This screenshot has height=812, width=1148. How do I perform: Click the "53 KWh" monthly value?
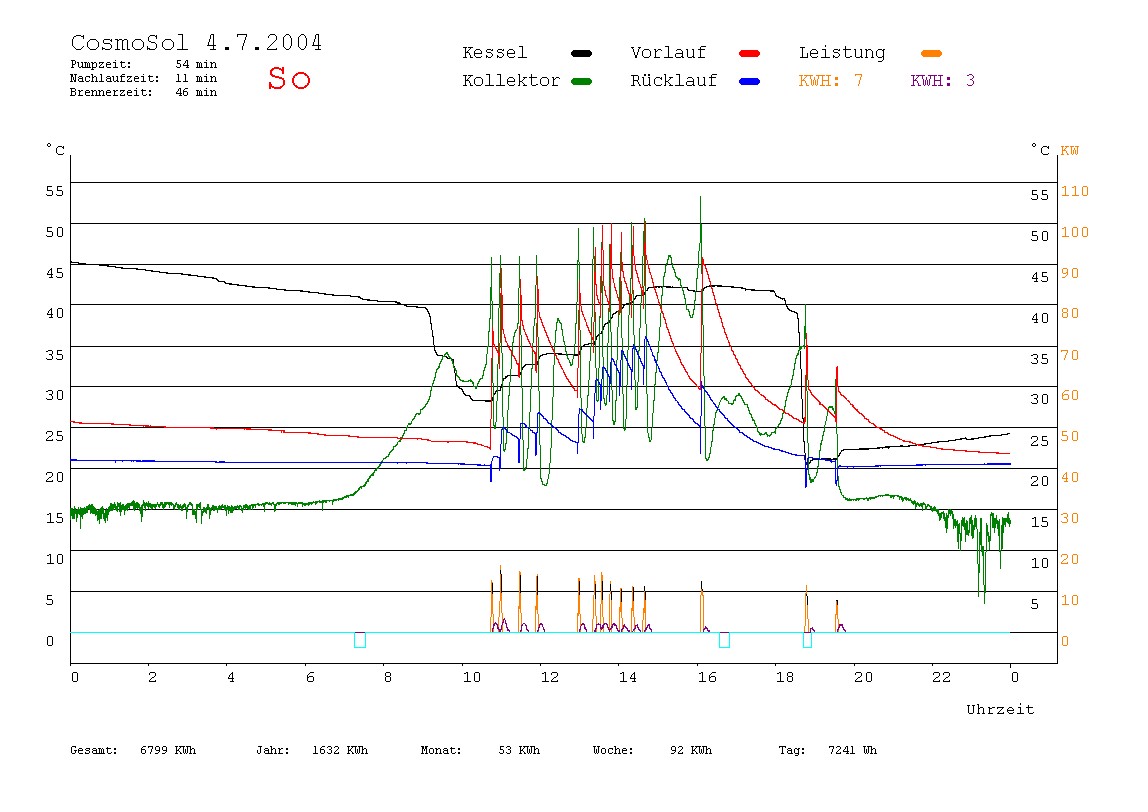(x=519, y=750)
